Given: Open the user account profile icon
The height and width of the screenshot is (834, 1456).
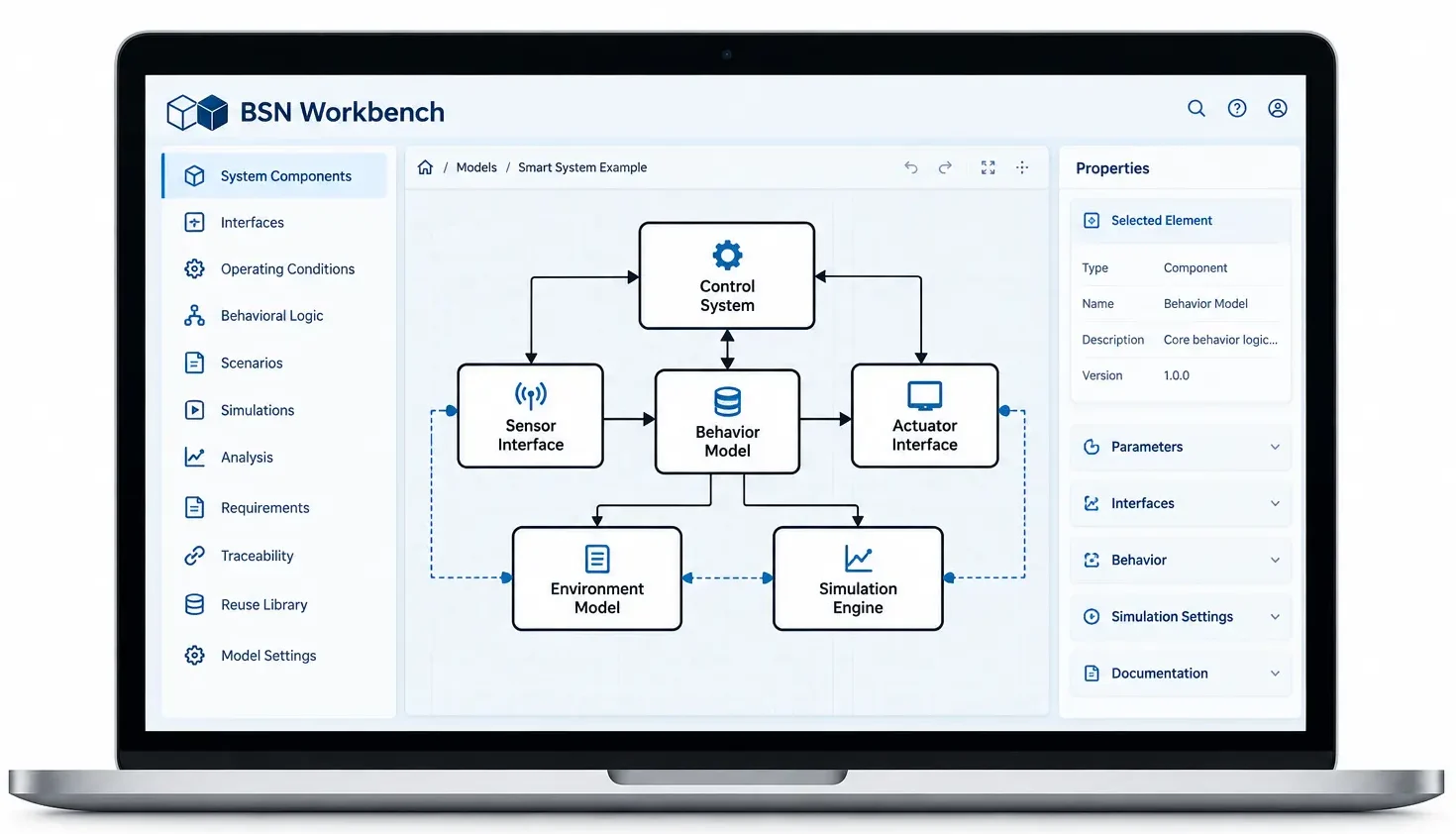Looking at the screenshot, I should 1278,109.
